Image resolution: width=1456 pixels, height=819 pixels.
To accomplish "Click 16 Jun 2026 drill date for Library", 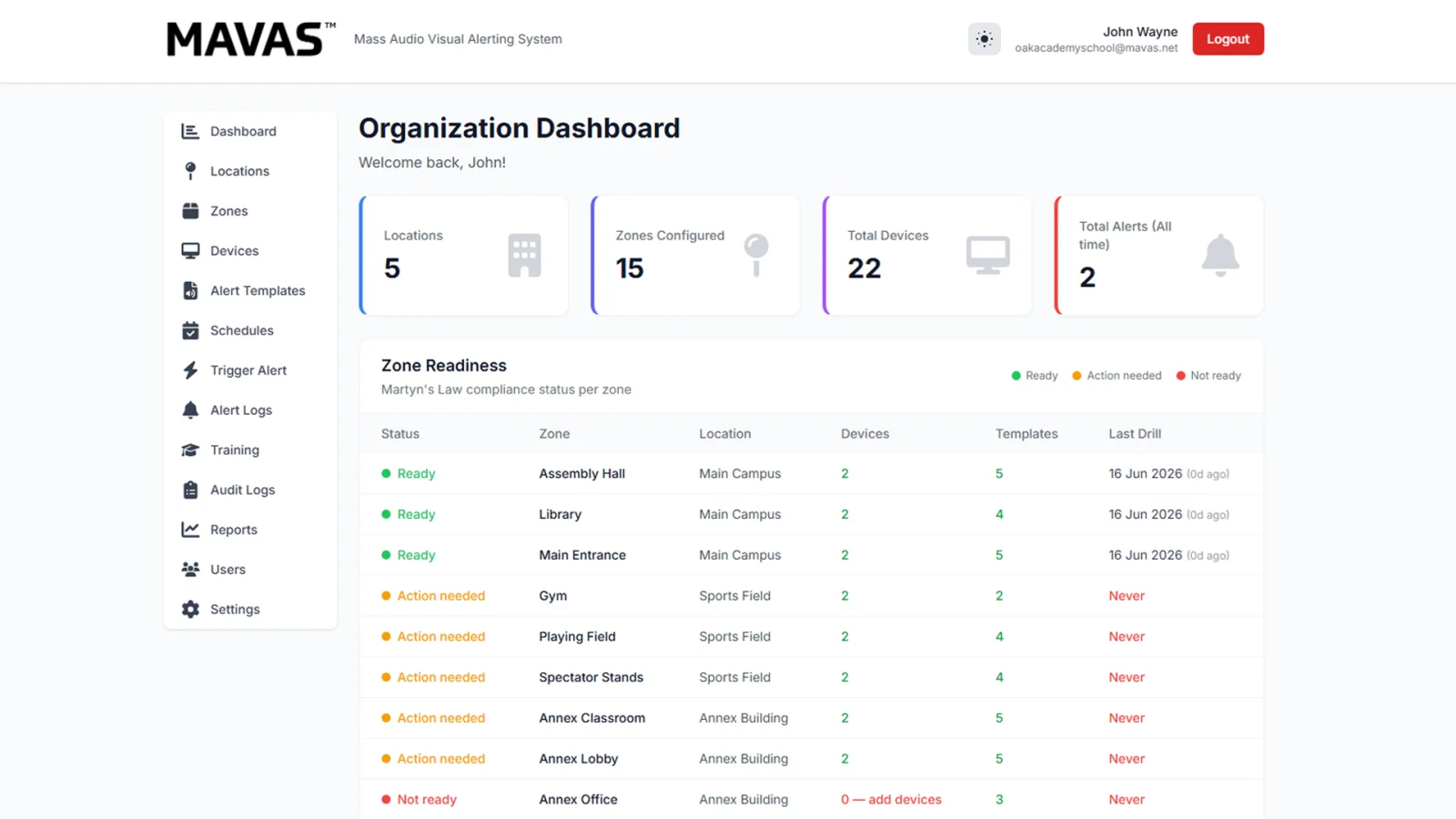I will click(1145, 515).
